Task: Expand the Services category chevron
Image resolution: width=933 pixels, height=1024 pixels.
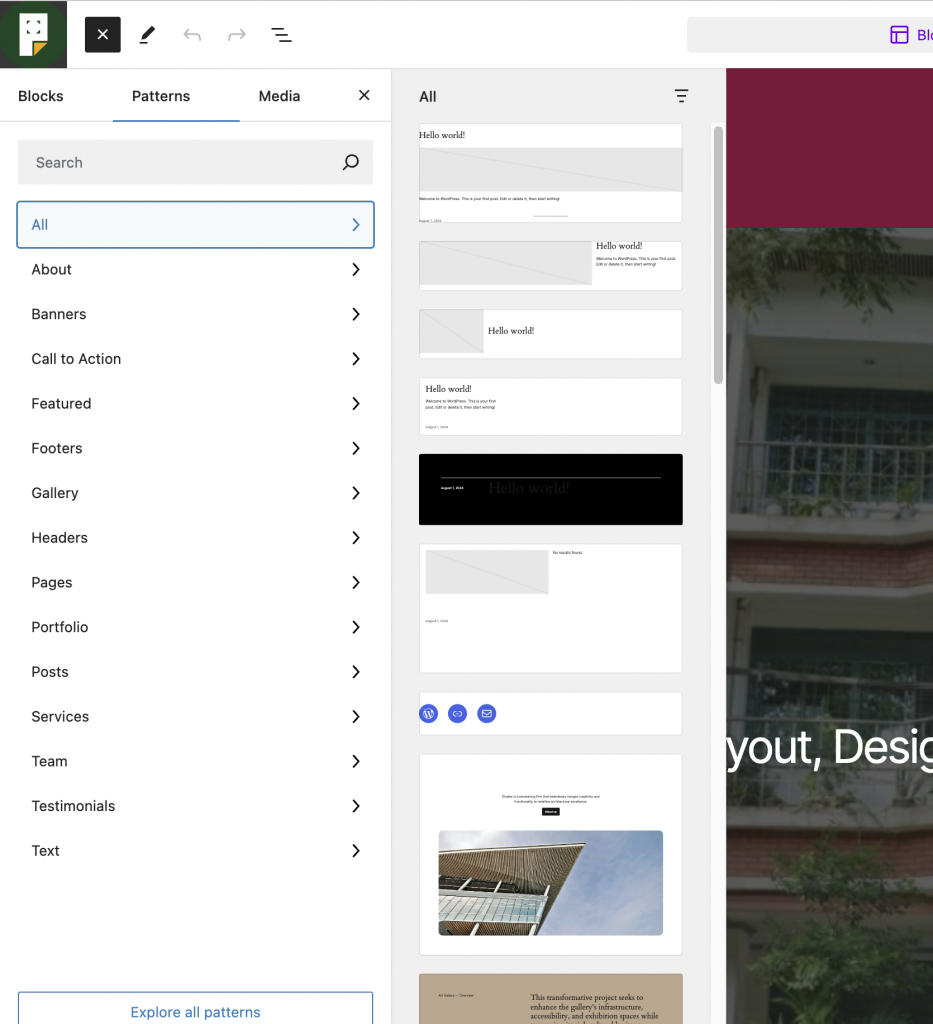Action: pyautogui.click(x=356, y=717)
